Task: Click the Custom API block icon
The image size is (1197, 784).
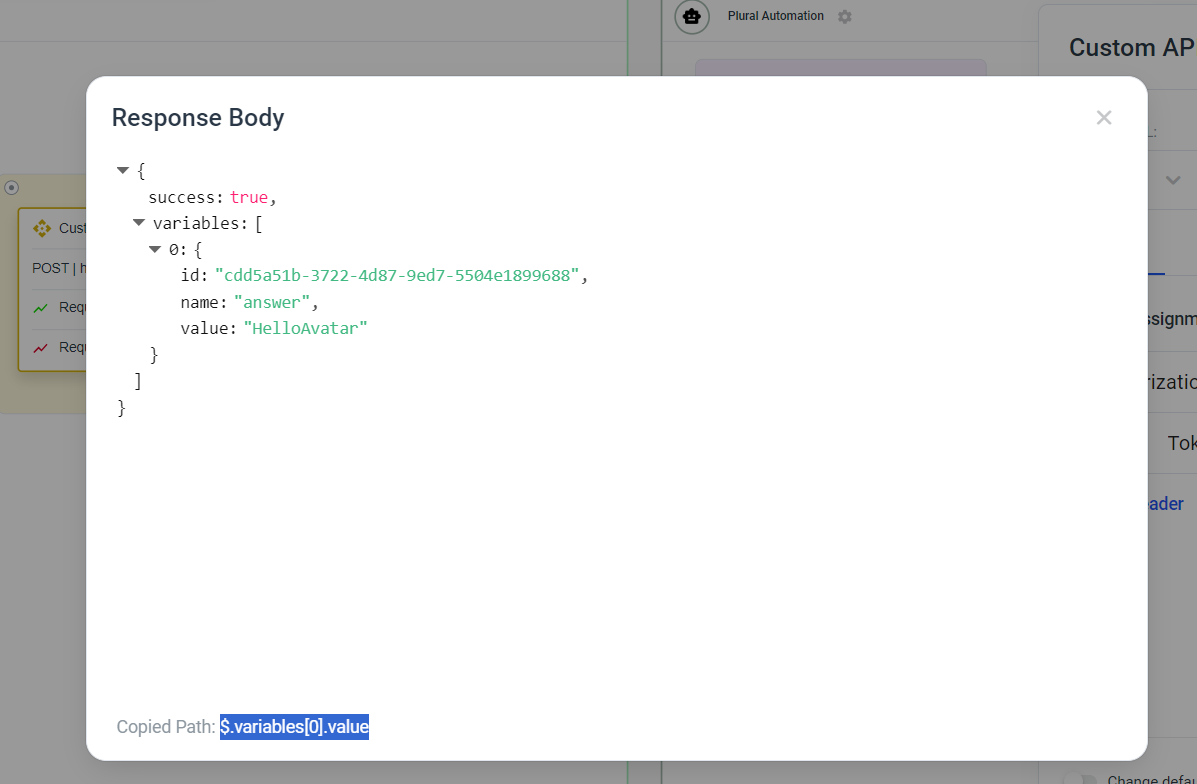Action: 42,228
